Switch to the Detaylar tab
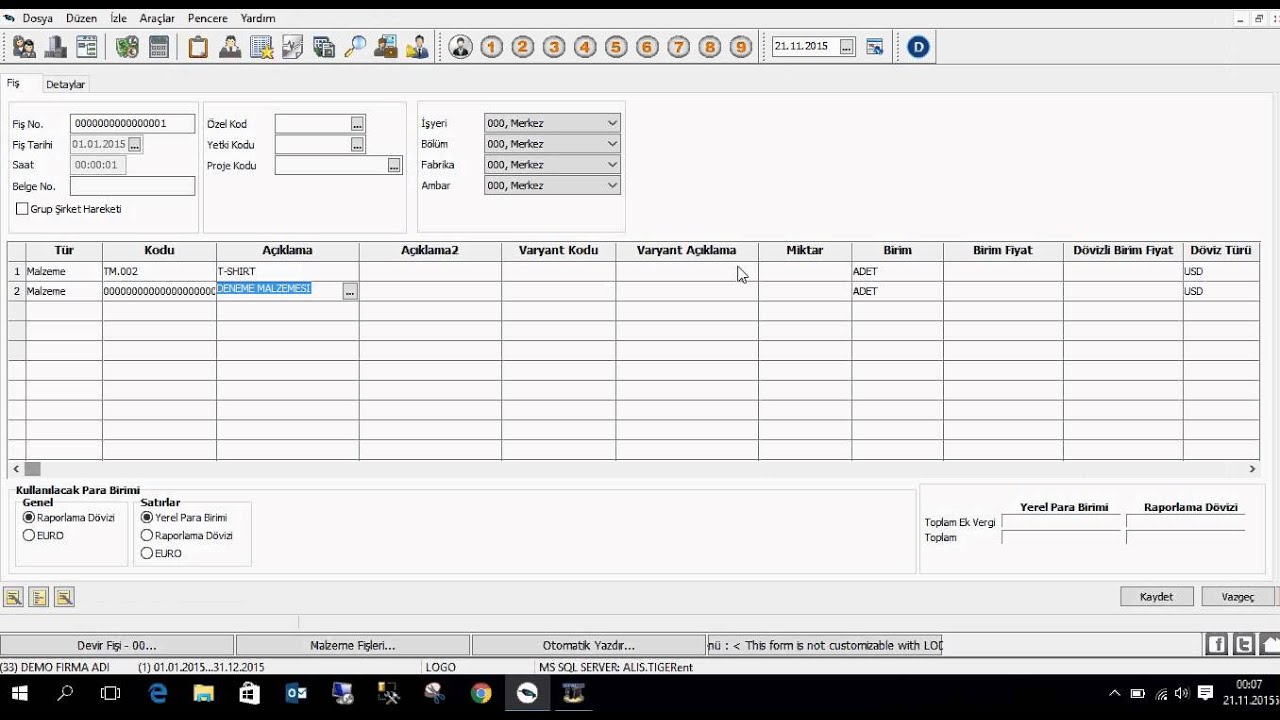The height and width of the screenshot is (720, 1280). [x=65, y=84]
